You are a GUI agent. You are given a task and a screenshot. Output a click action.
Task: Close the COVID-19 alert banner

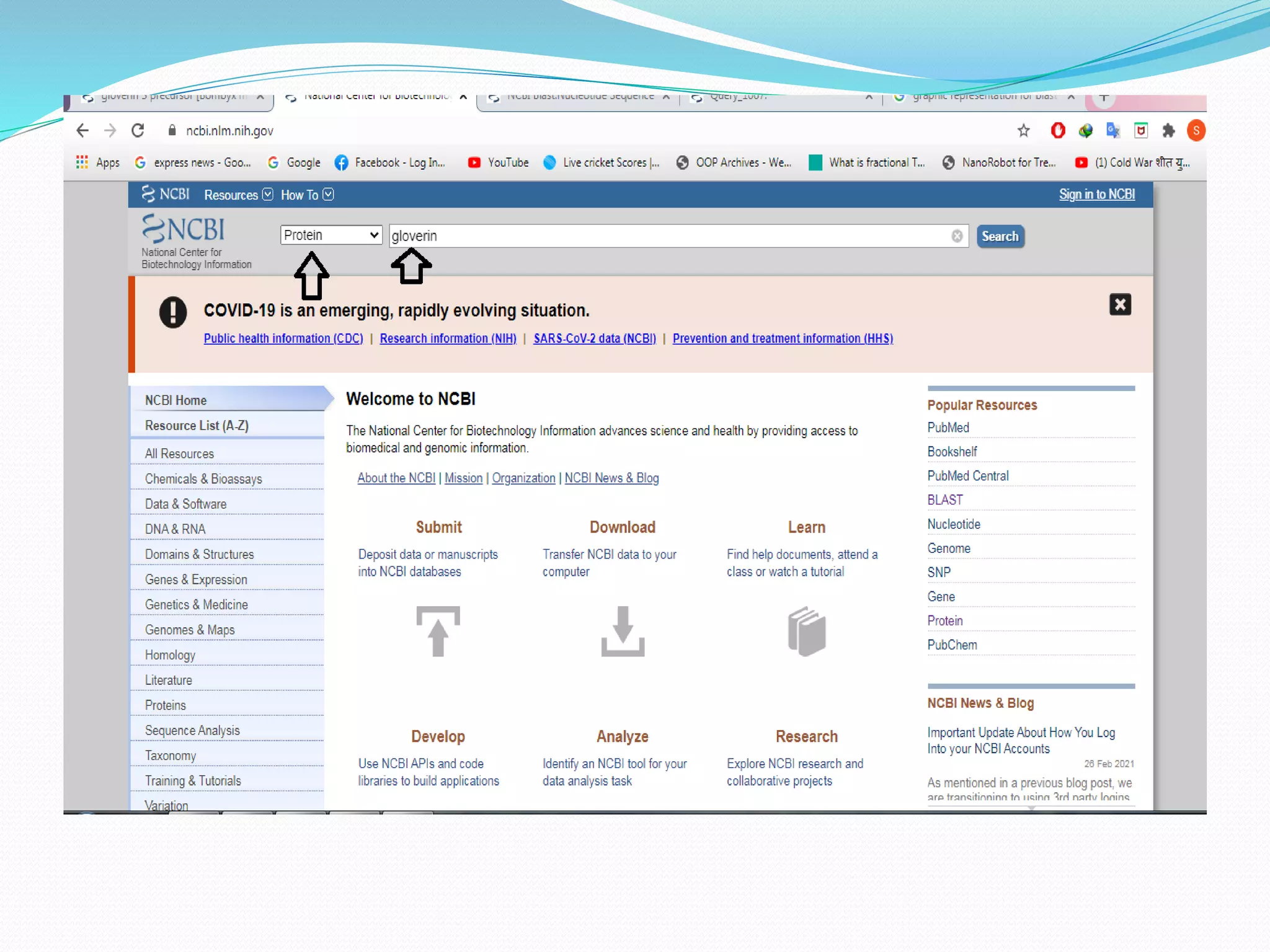pyautogui.click(x=1120, y=304)
